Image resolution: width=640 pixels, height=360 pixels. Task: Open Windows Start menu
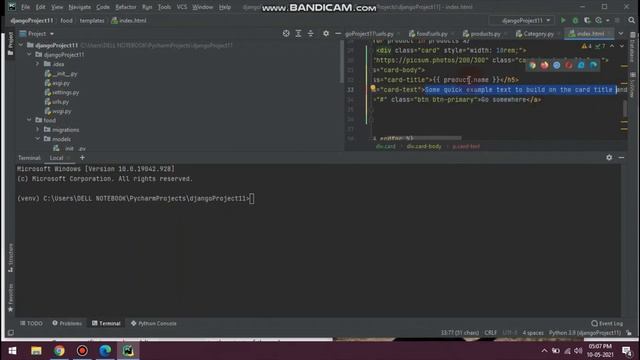(12, 351)
